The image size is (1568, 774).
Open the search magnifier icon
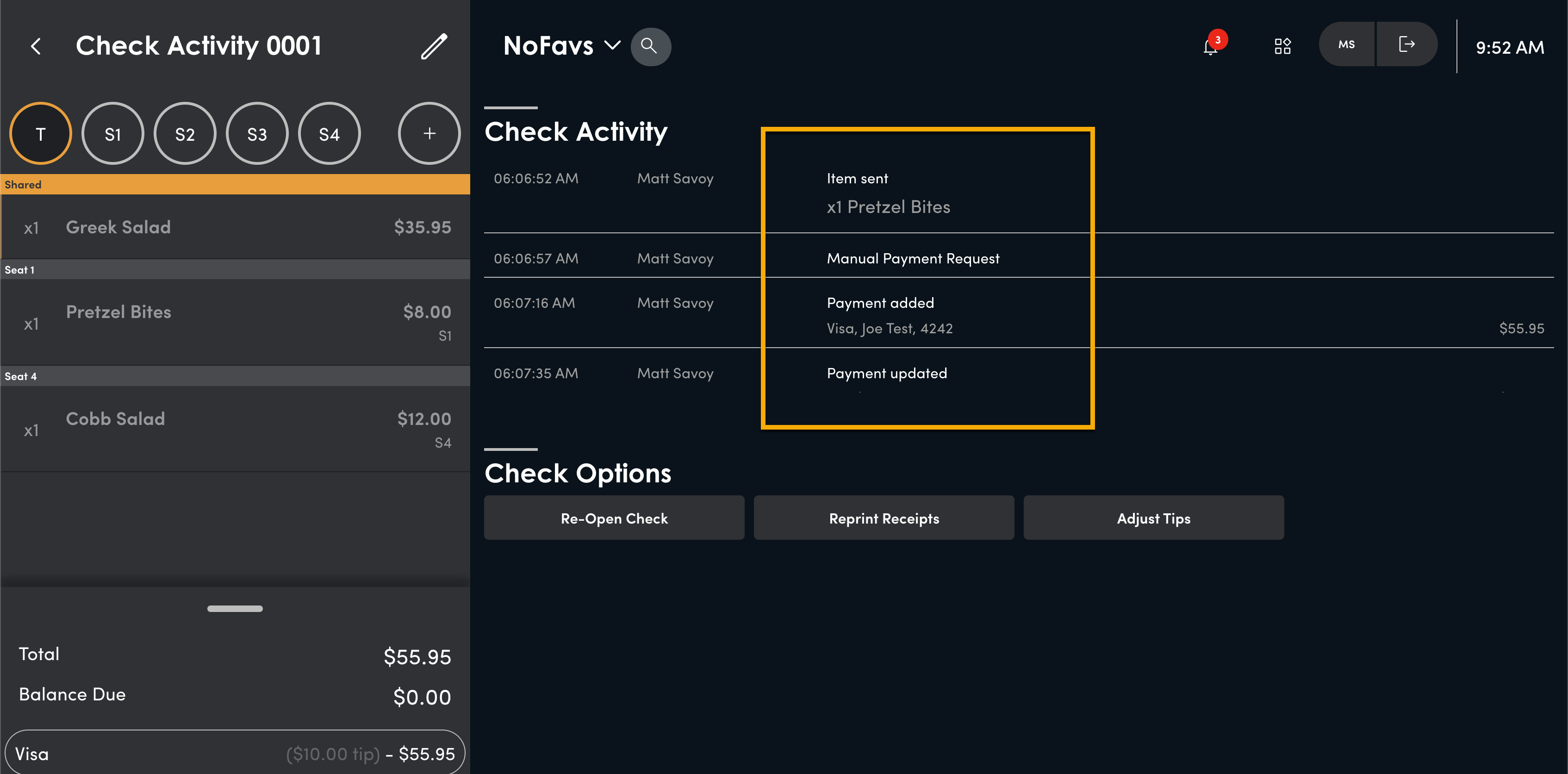[x=650, y=46]
